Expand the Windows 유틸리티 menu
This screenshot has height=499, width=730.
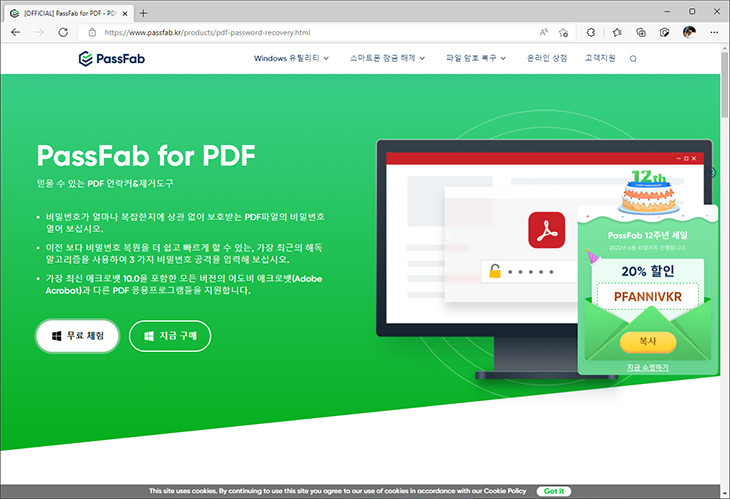[x=291, y=58]
